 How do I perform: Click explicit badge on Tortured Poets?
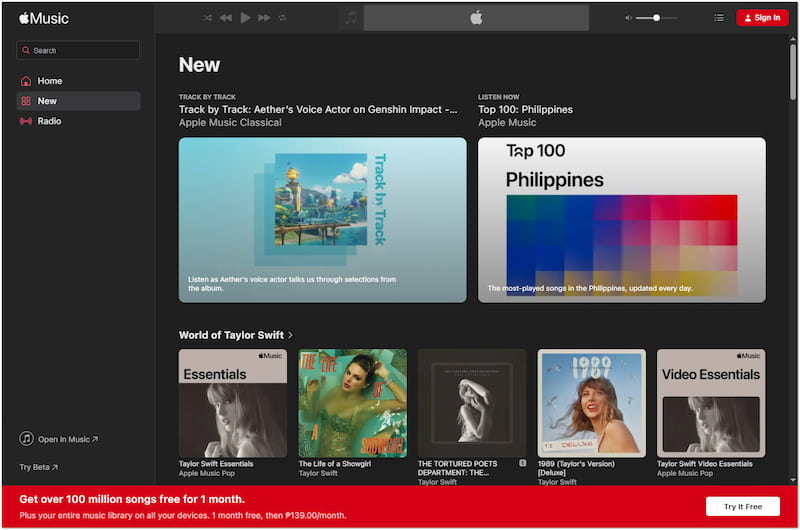point(522,463)
